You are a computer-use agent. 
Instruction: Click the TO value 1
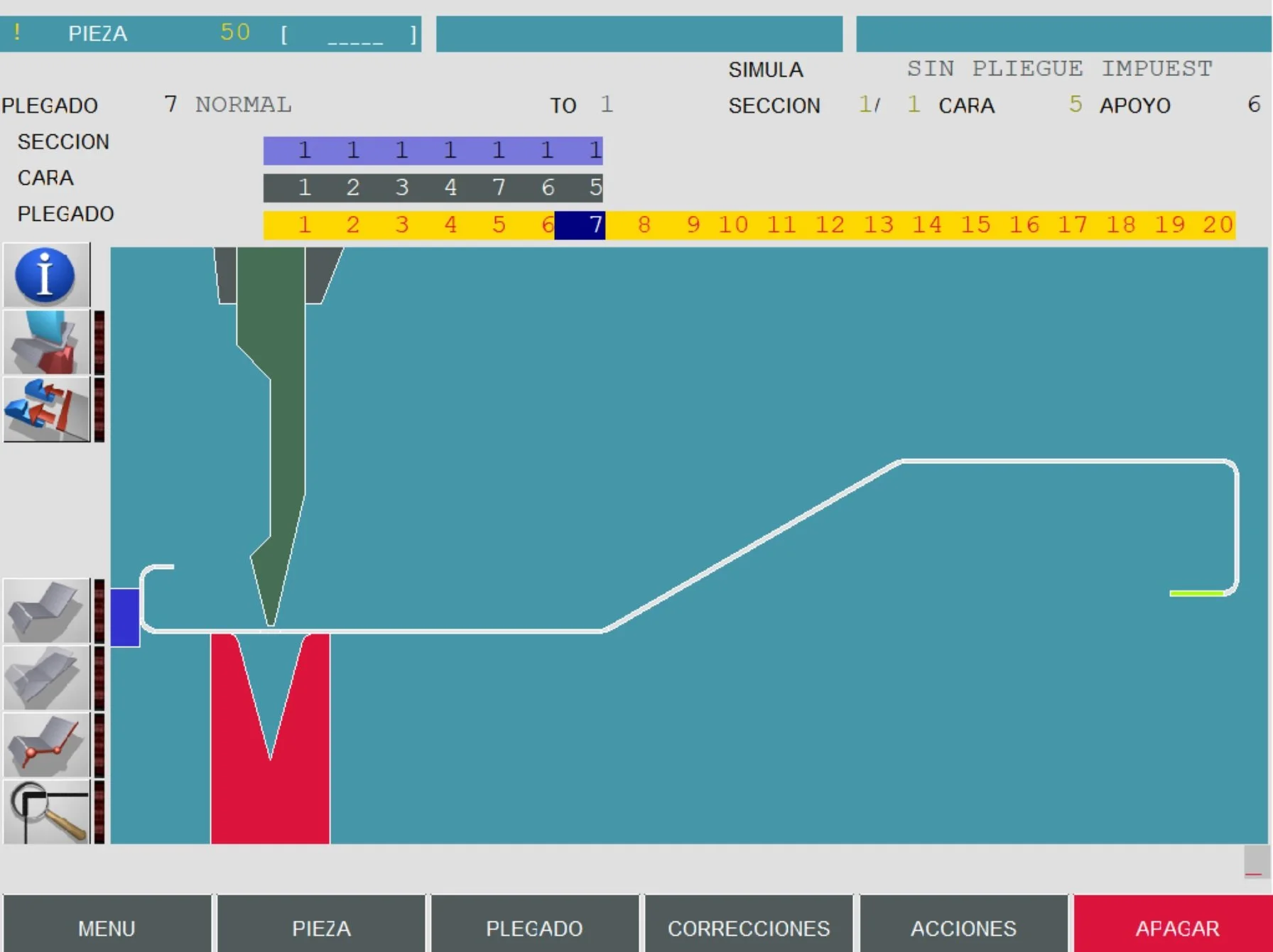(x=606, y=104)
